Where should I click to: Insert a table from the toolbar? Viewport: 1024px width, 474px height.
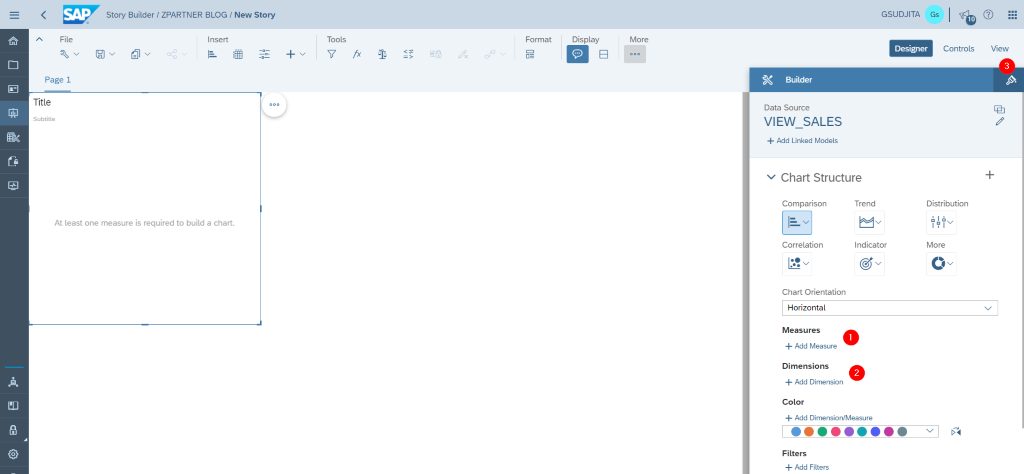coord(238,55)
